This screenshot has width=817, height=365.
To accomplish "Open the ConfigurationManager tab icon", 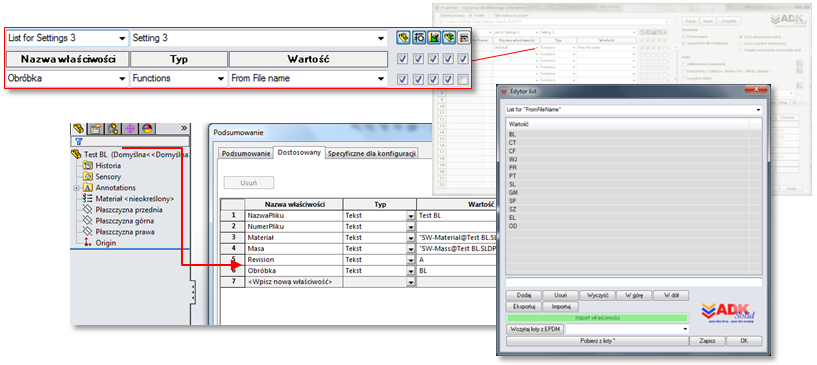I will (x=113, y=129).
